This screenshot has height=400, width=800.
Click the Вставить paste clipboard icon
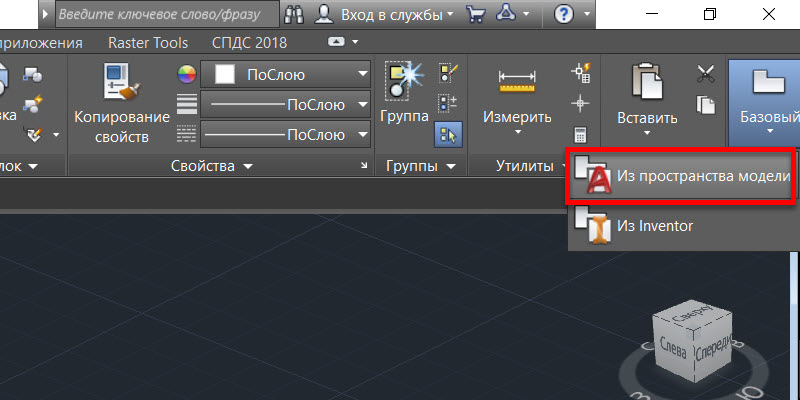(647, 82)
